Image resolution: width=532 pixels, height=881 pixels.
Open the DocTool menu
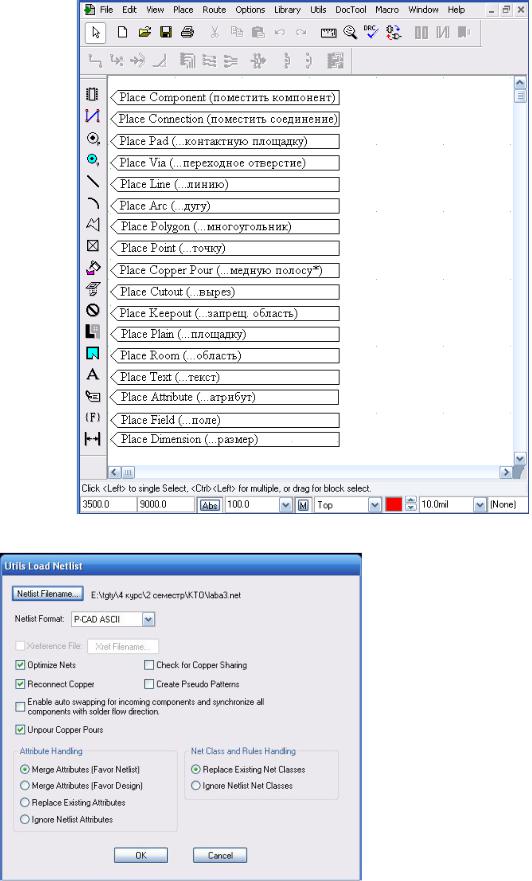pyautogui.click(x=351, y=10)
